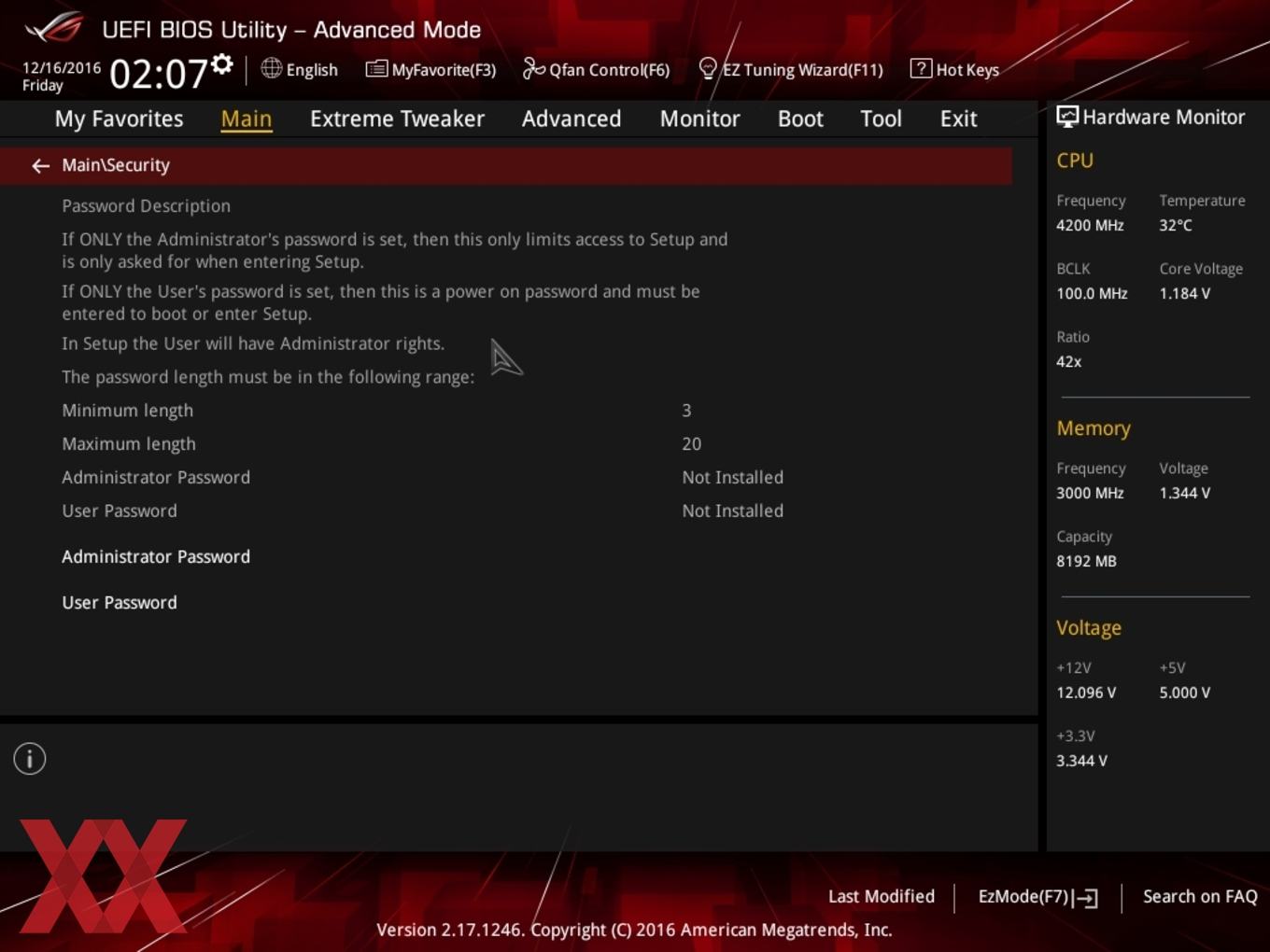Click the Capacity 8192 MB value
The width and height of the screenshot is (1270, 952).
point(1086,561)
